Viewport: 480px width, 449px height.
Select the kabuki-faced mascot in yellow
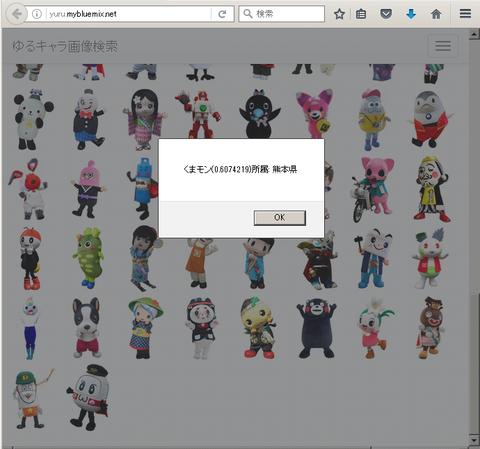pyautogui.click(x=432, y=189)
